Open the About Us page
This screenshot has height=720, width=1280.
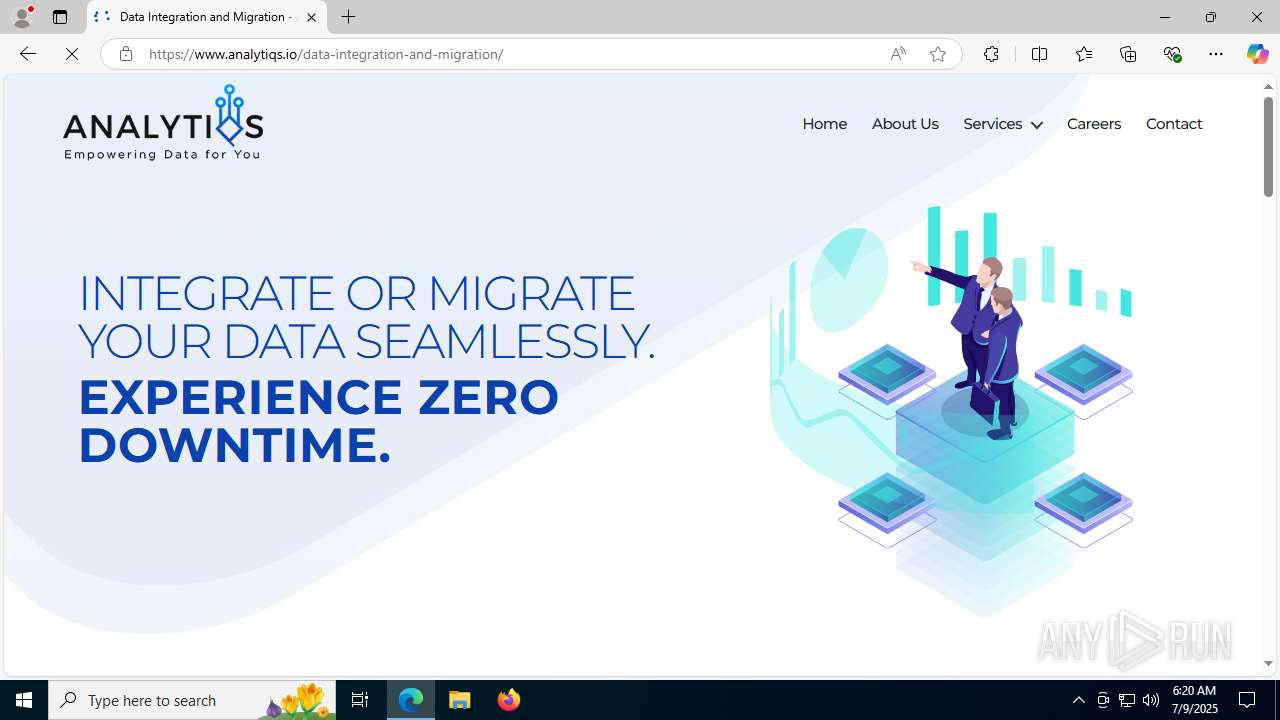(905, 124)
